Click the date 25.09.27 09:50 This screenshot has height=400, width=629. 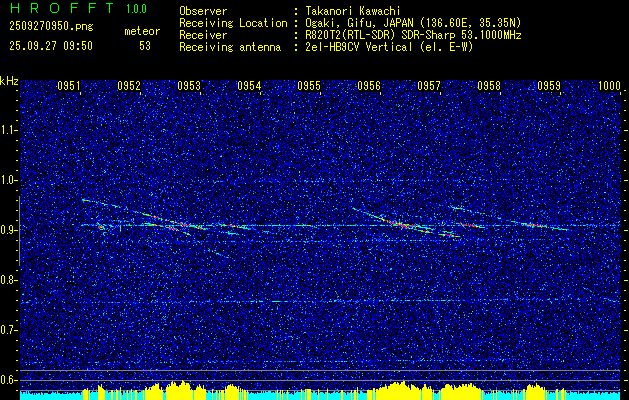pos(51,46)
